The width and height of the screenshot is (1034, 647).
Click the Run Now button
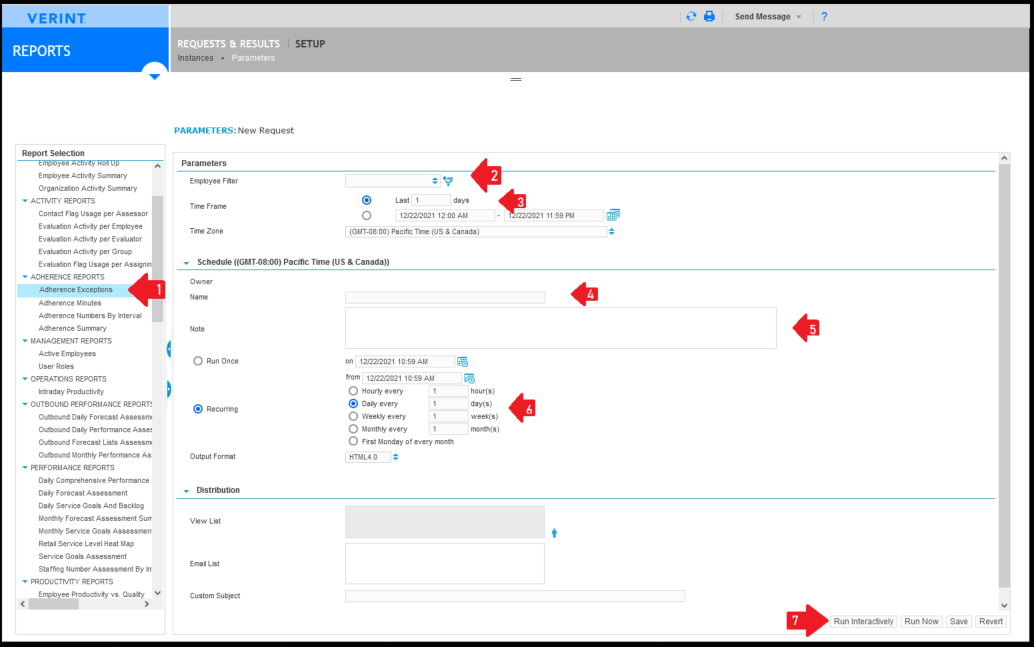click(x=921, y=621)
